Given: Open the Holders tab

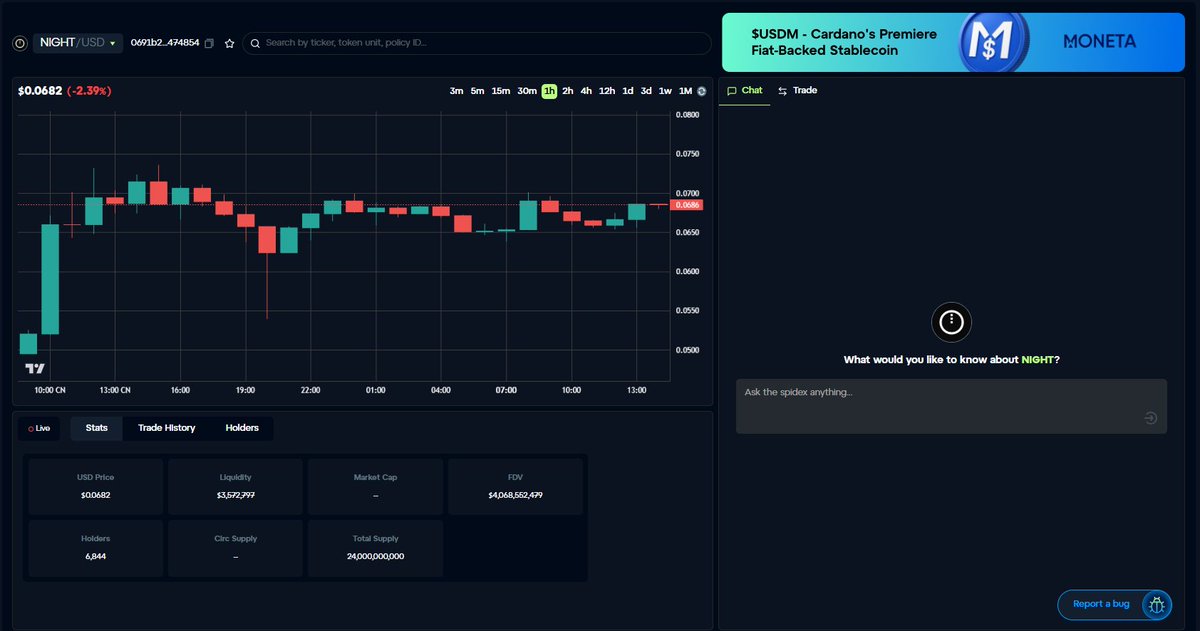Looking at the screenshot, I should (242, 428).
